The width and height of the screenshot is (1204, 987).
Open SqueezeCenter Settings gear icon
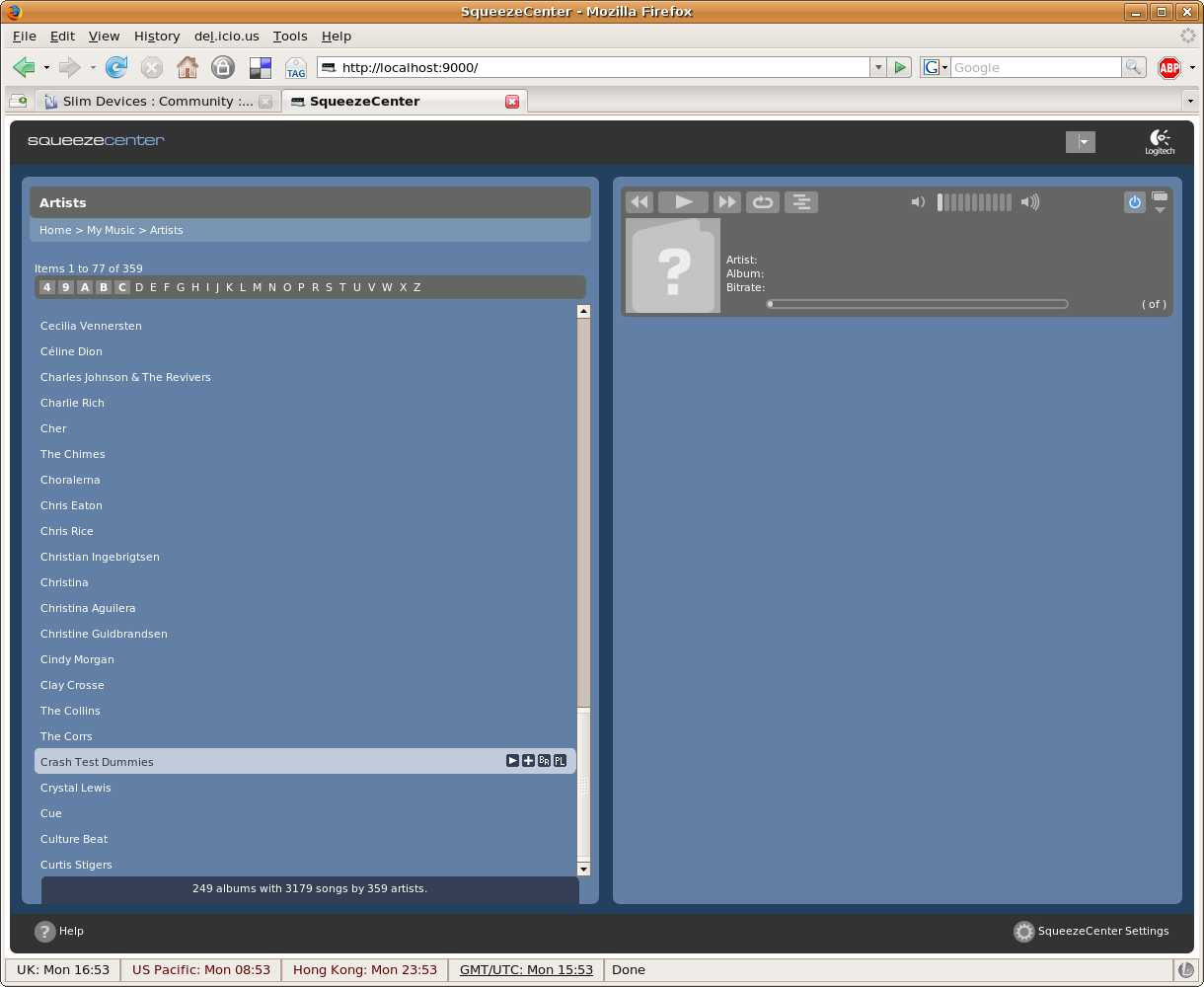pos(1024,932)
